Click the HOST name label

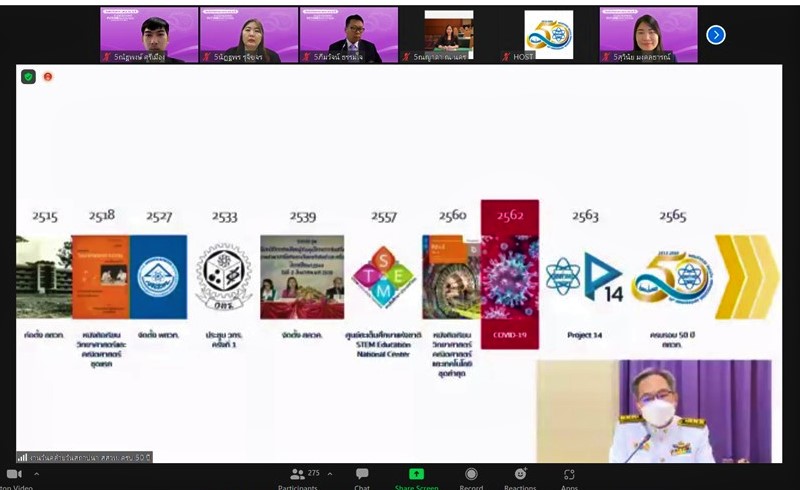click(523, 57)
